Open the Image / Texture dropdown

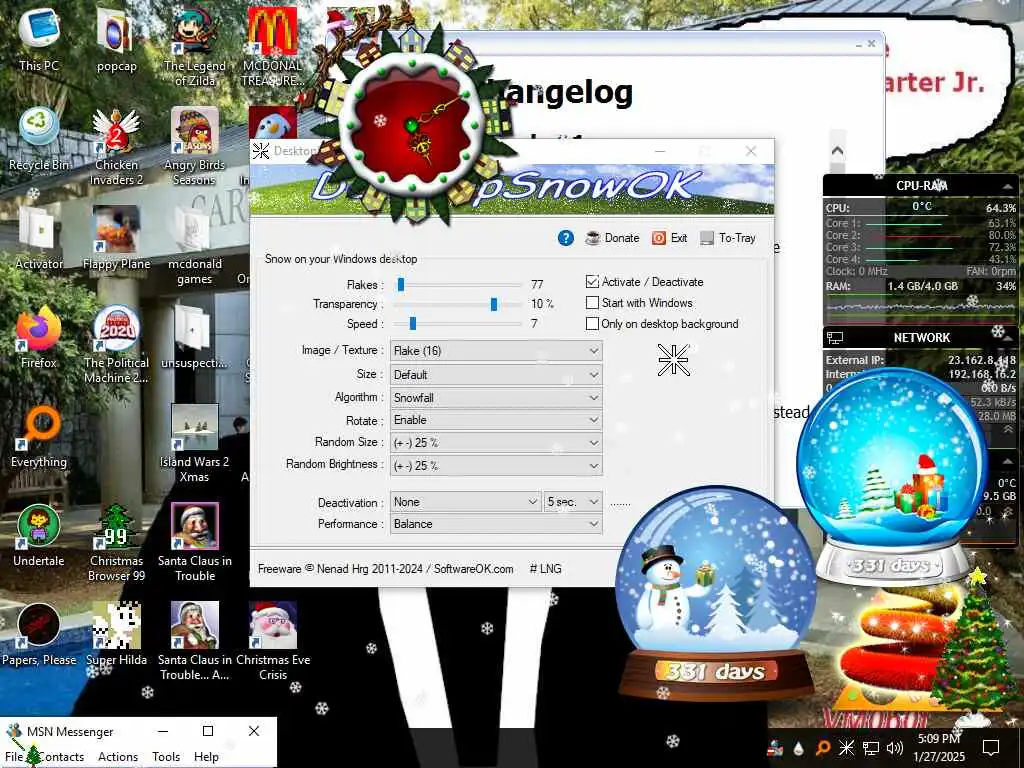tap(496, 351)
